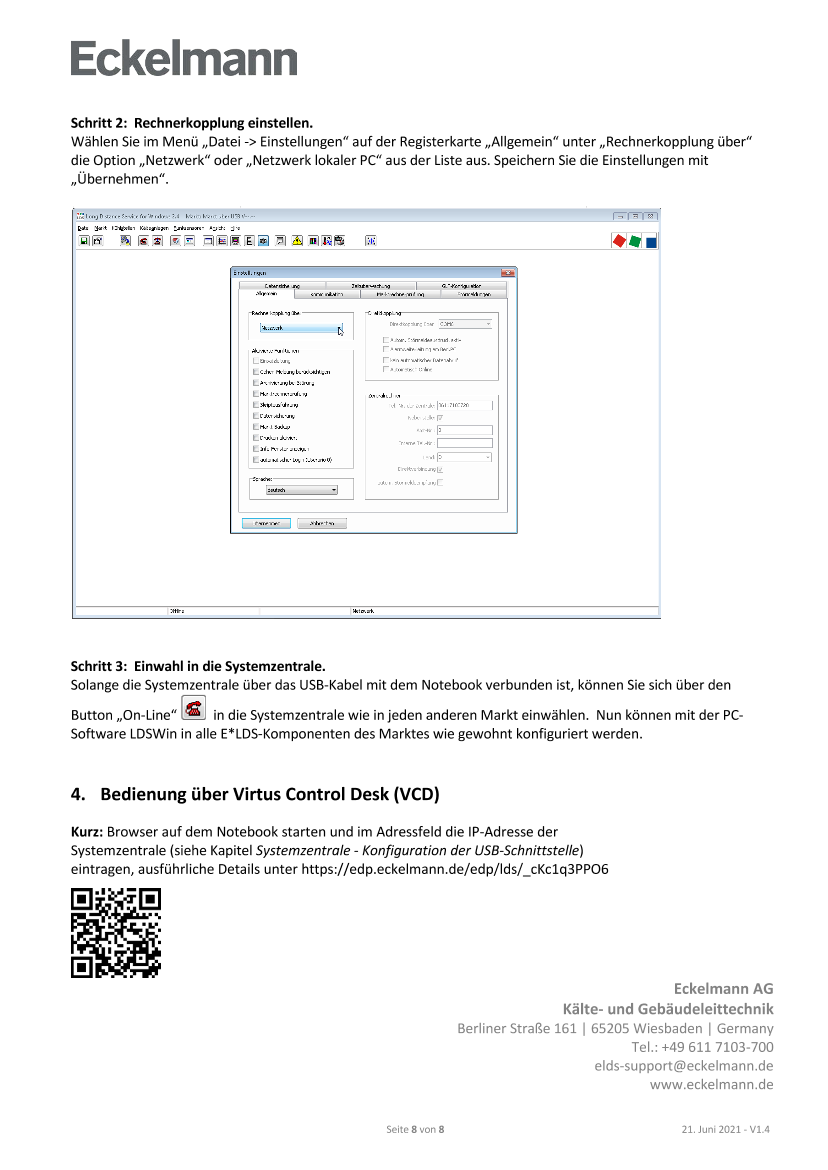Open the Direktkopplung COM port dropdown
This screenshot has height=1170, width=828.
coord(466,324)
